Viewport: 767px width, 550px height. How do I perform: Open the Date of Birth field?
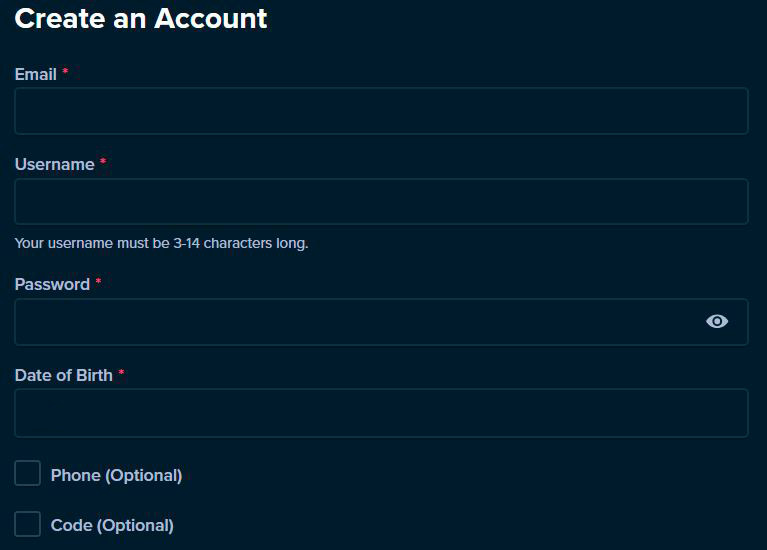point(382,413)
